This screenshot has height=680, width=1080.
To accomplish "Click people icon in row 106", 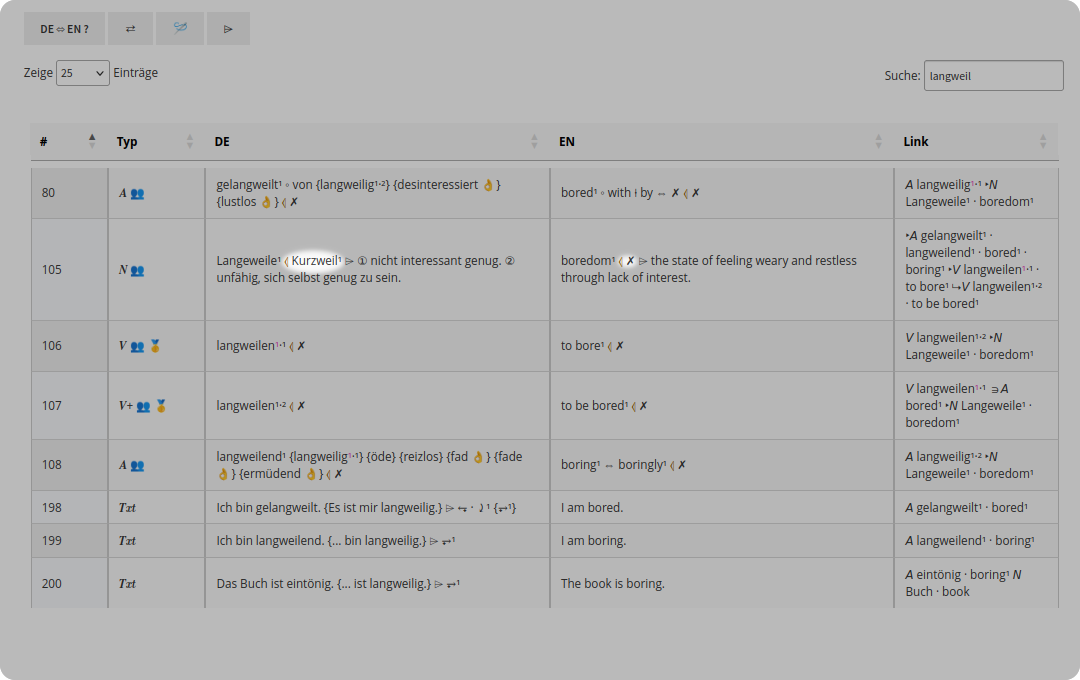I will (x=138, y=346).
